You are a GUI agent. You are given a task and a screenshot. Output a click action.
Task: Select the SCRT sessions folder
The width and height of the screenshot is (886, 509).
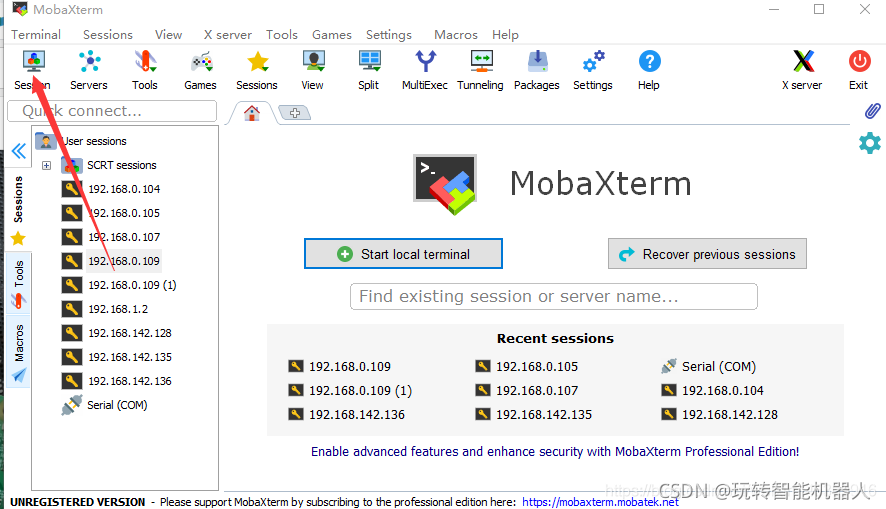pyautogui.click(x=110, y=165)
